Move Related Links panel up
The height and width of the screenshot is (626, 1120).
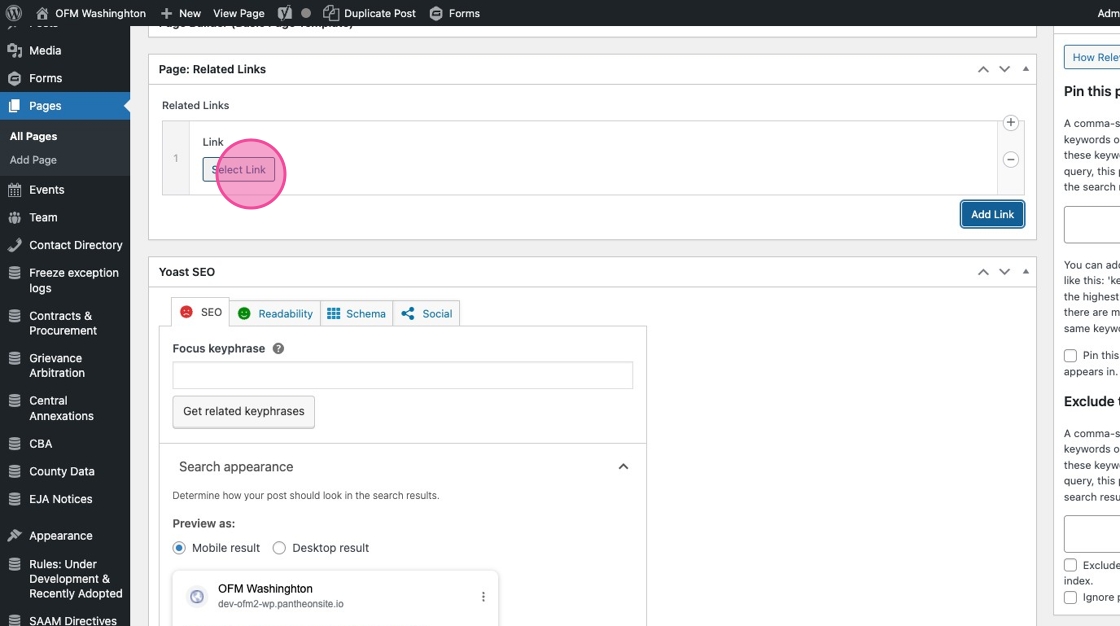click(x=984, y=69)
